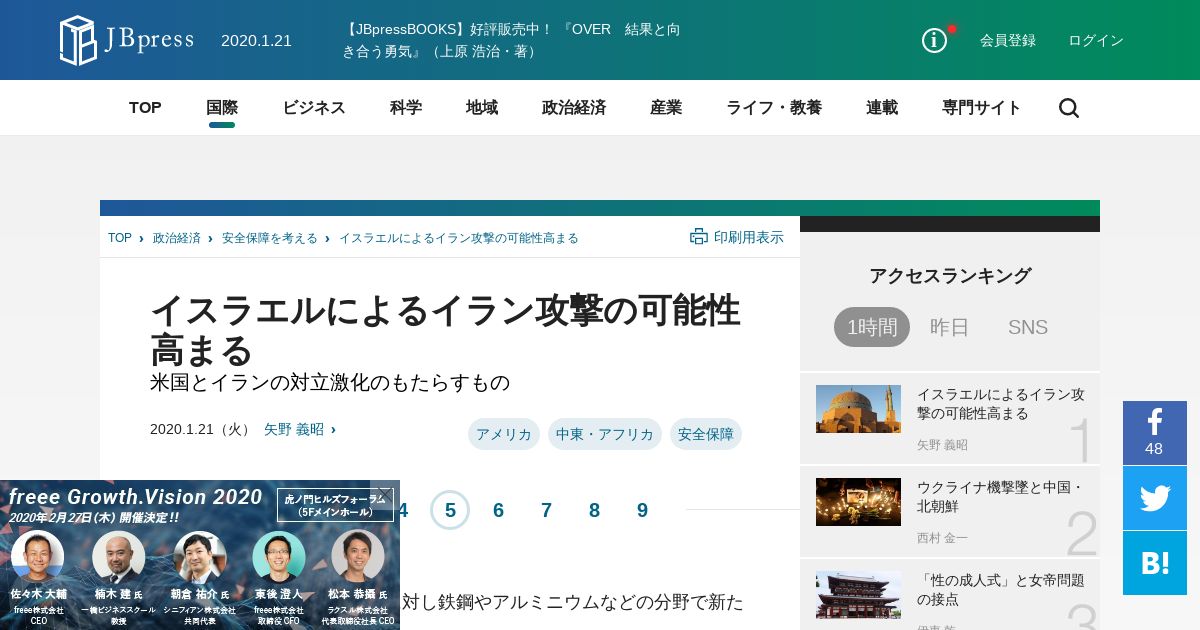This screenshot has height=630, width=1200.
Task: Click the ログイン login link
Action: tap(1096, 40)
